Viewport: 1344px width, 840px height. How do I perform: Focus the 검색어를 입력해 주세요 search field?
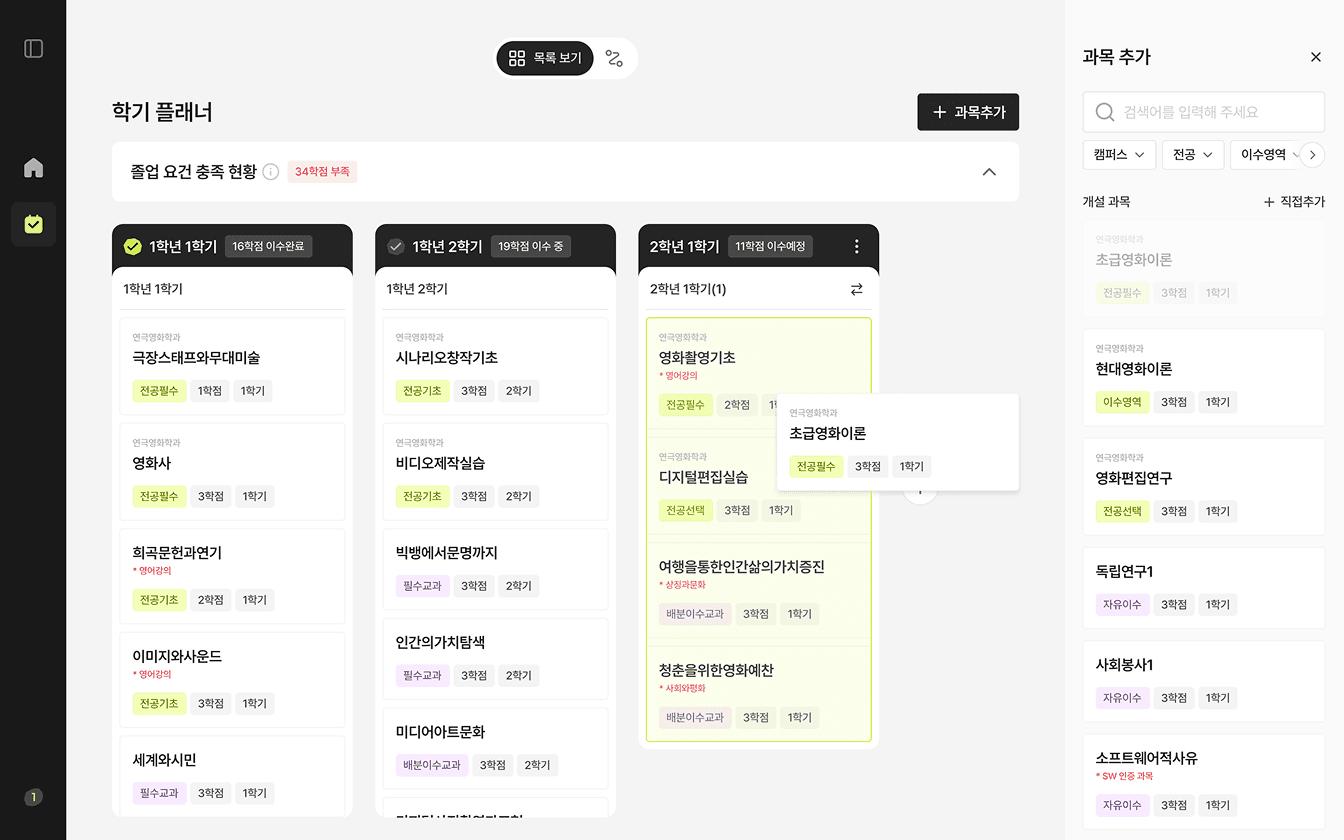point(1204,112)
